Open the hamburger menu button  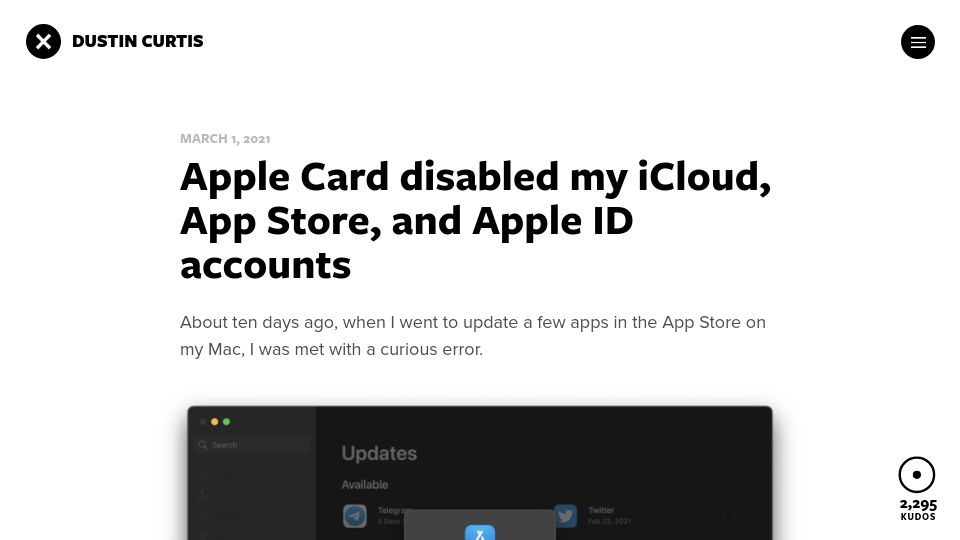coord(918,42)
